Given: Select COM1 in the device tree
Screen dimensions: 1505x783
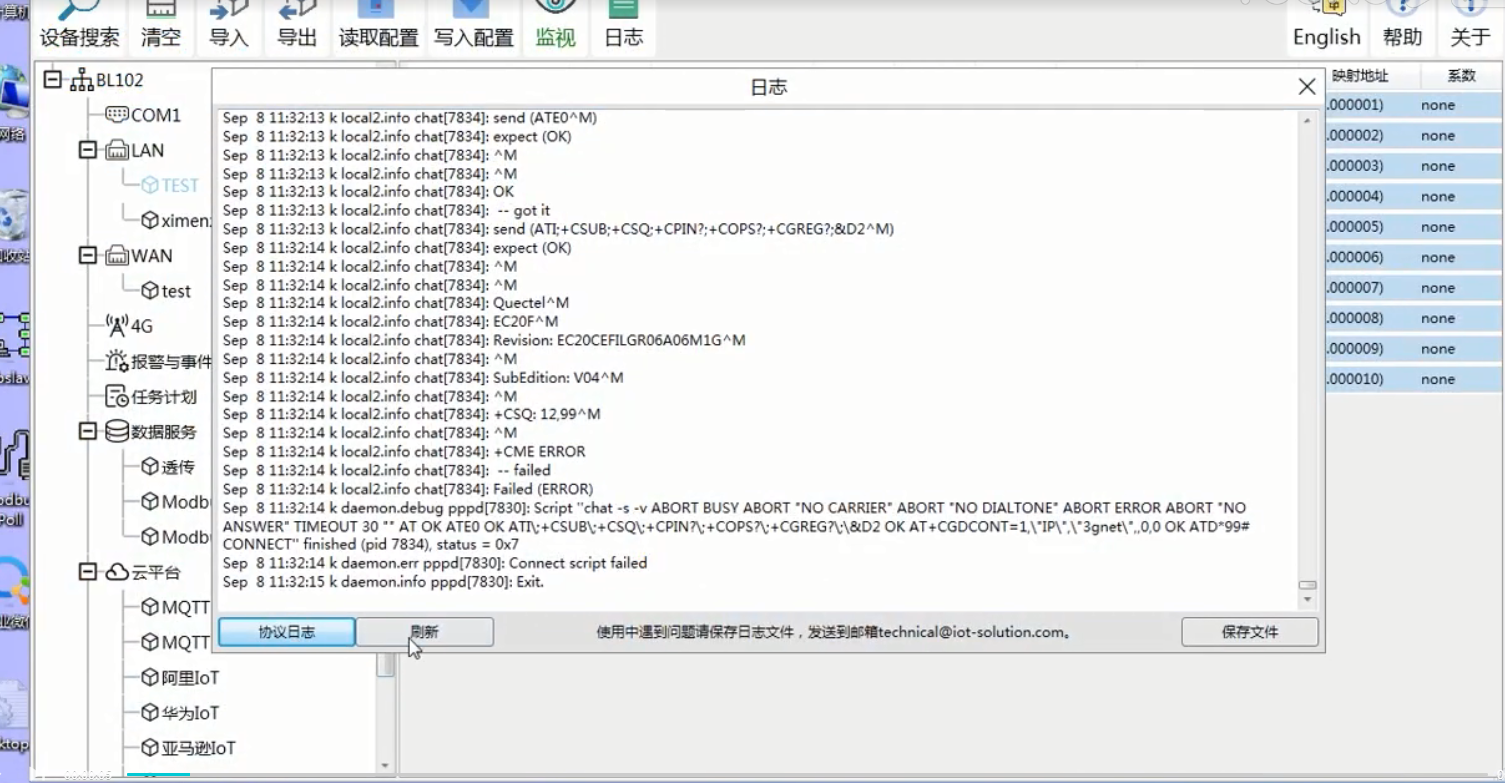Looking at the screenshot, I should (155, 115).
